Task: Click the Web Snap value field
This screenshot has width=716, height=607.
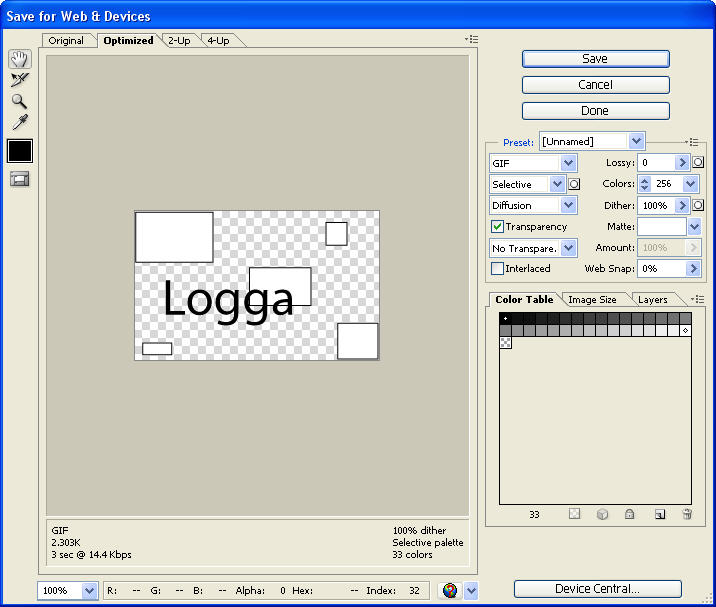Action: coord(662,269)
